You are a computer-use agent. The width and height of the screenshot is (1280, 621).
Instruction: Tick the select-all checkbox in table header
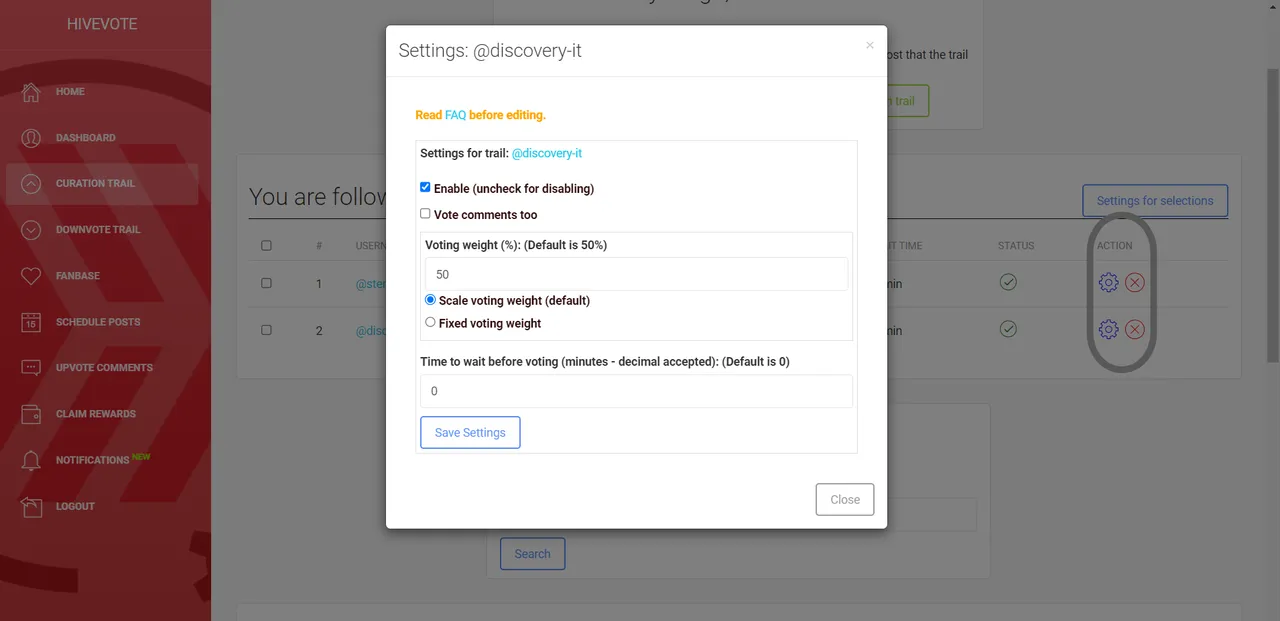pos(266,245)
